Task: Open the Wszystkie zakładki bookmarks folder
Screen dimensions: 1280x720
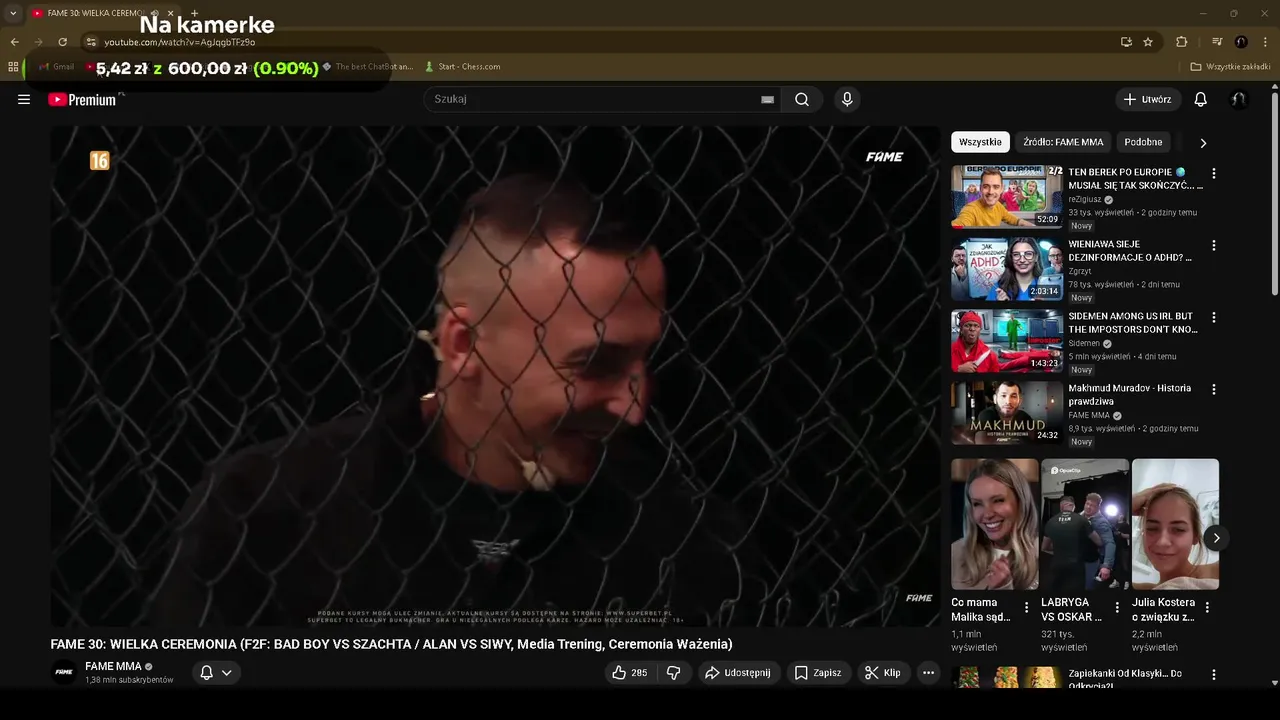Action: pos(1231,67)
